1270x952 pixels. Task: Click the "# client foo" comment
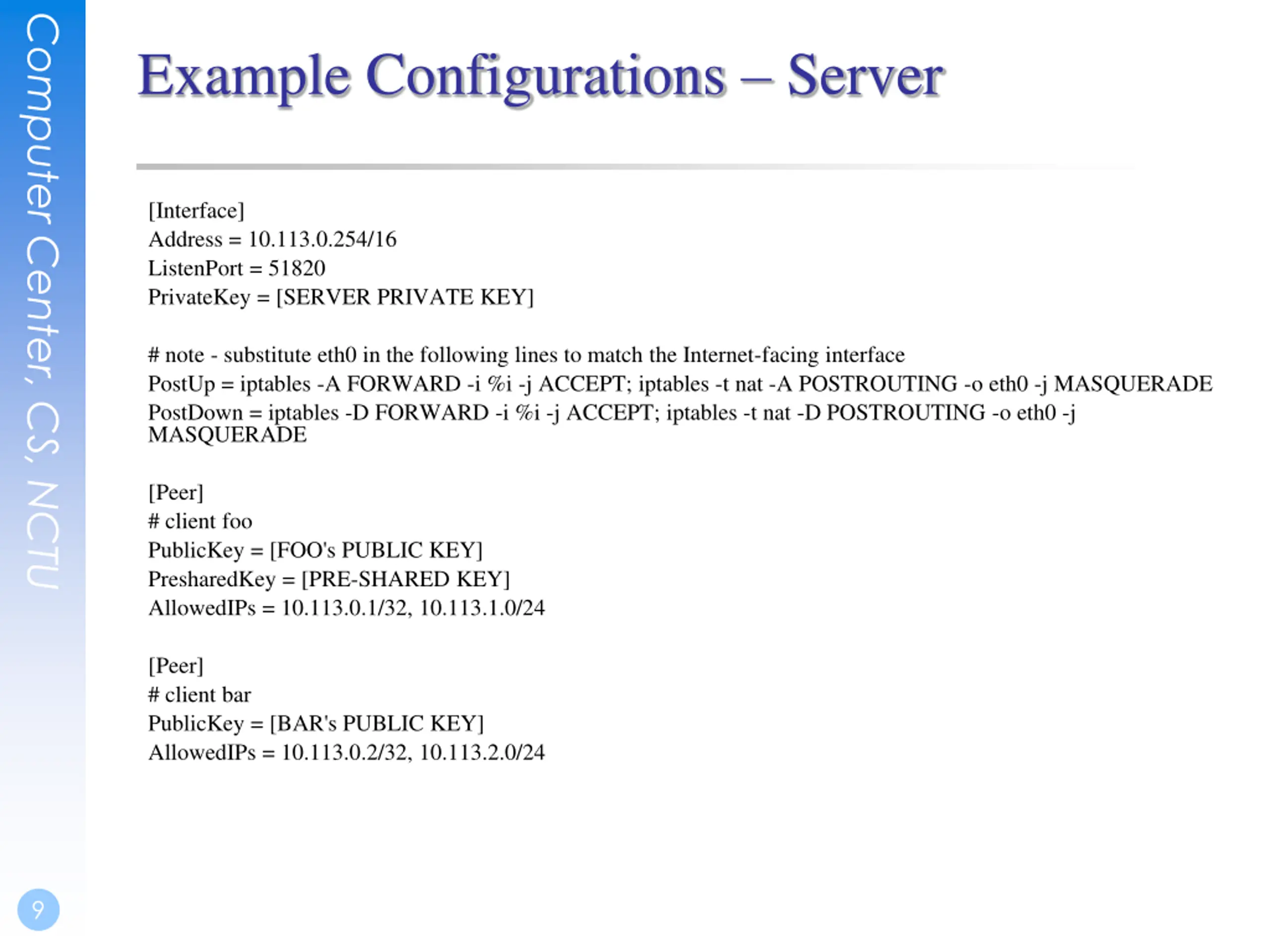[x=200, y=521]
